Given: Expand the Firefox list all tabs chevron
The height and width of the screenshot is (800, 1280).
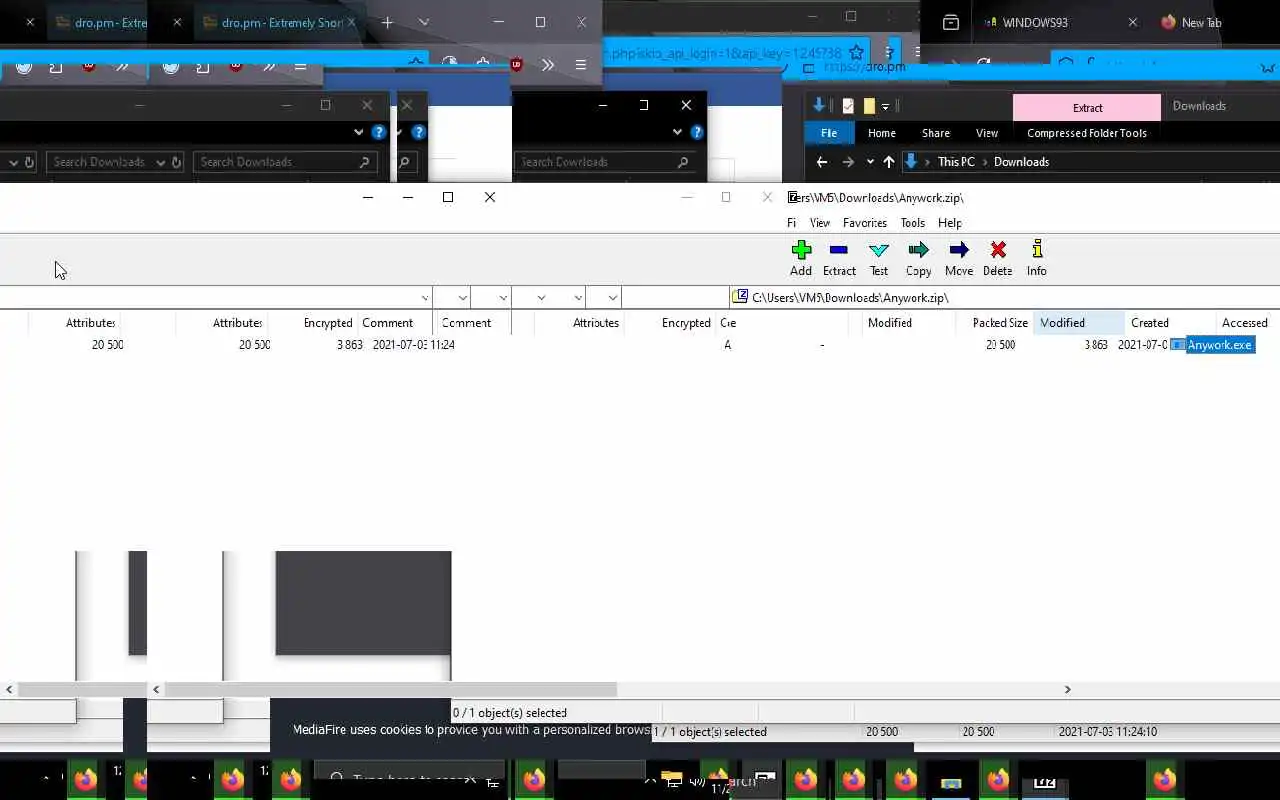Looking at the screenshot, I should [x=424, y=22].
